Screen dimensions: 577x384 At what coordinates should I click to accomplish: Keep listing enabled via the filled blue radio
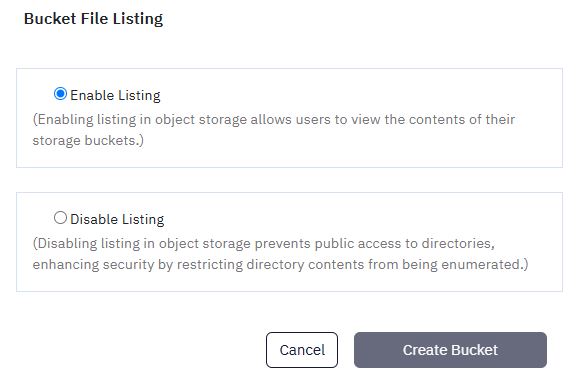60,94
